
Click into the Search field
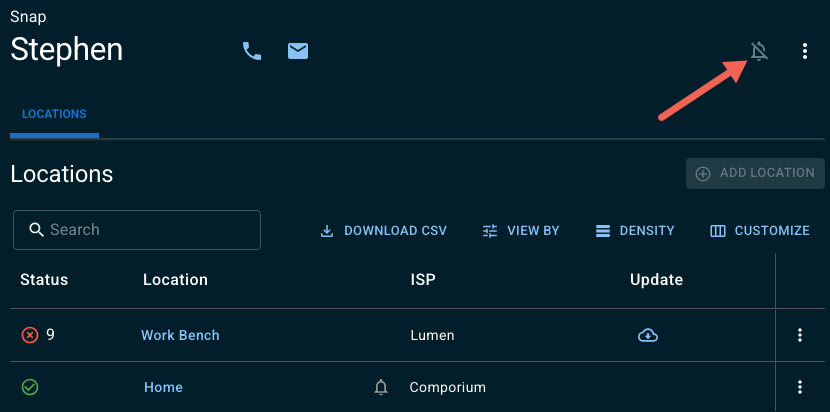click(x=137, y=230)
